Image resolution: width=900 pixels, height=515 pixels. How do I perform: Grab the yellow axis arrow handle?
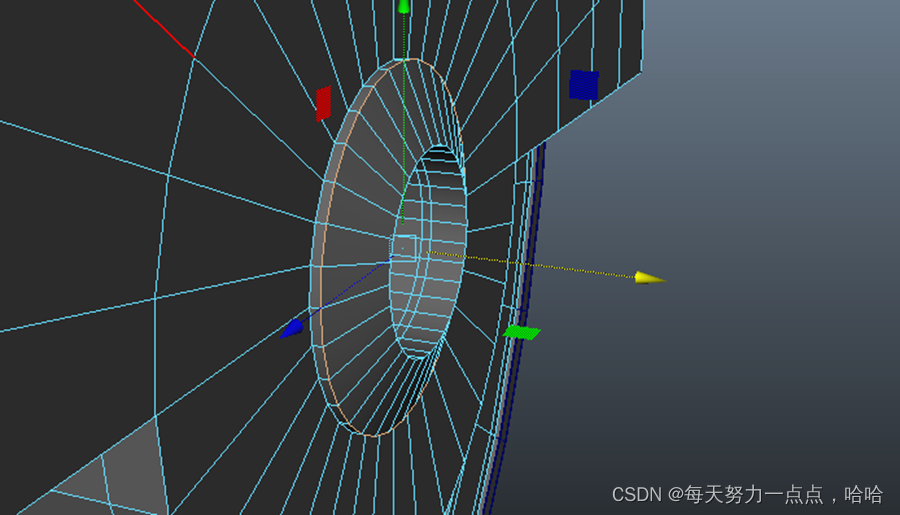pos(650,278)
